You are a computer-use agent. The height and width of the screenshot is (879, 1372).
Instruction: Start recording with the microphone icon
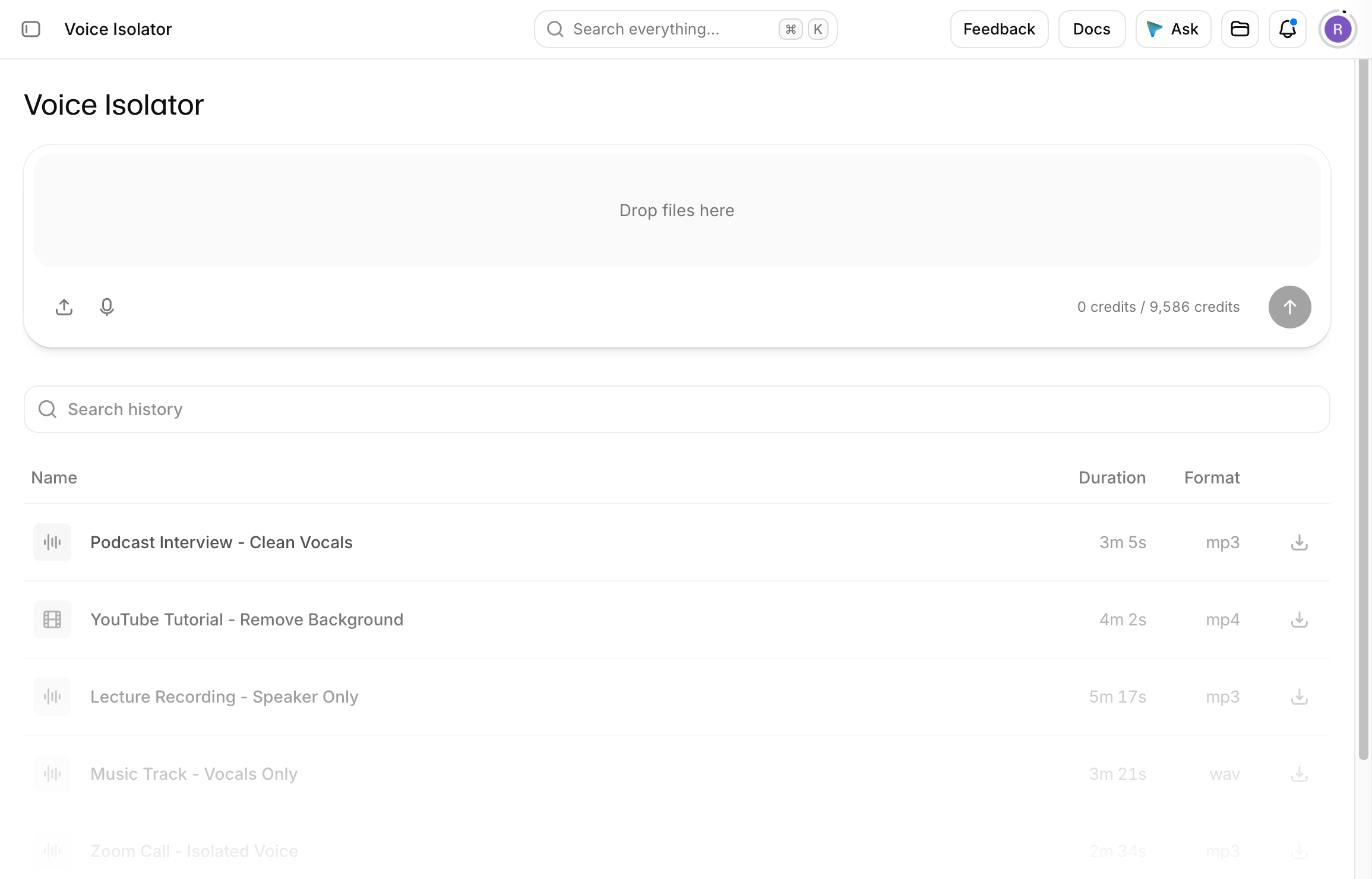(107, 307)
